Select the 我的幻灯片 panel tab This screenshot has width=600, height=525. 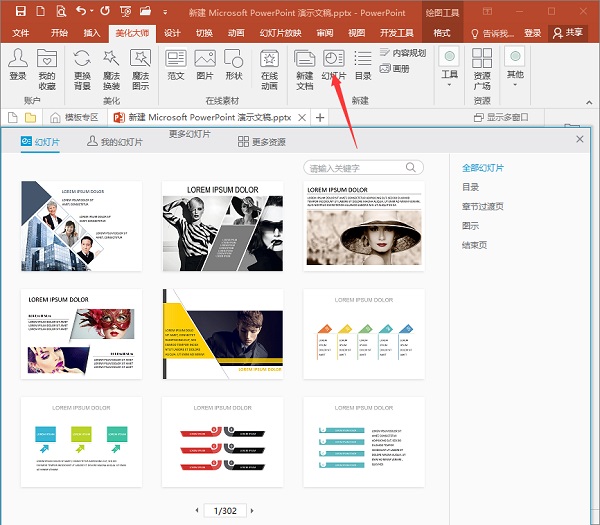pos(115,142)
